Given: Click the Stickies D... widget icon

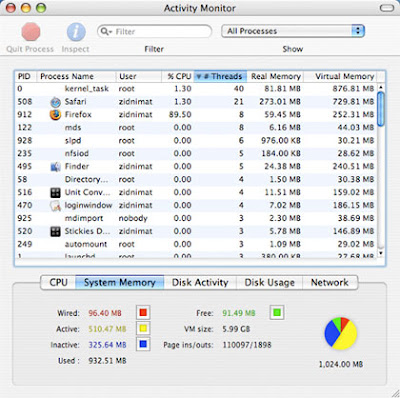Looking at the screenshot, I should click(x=55, y=231).
